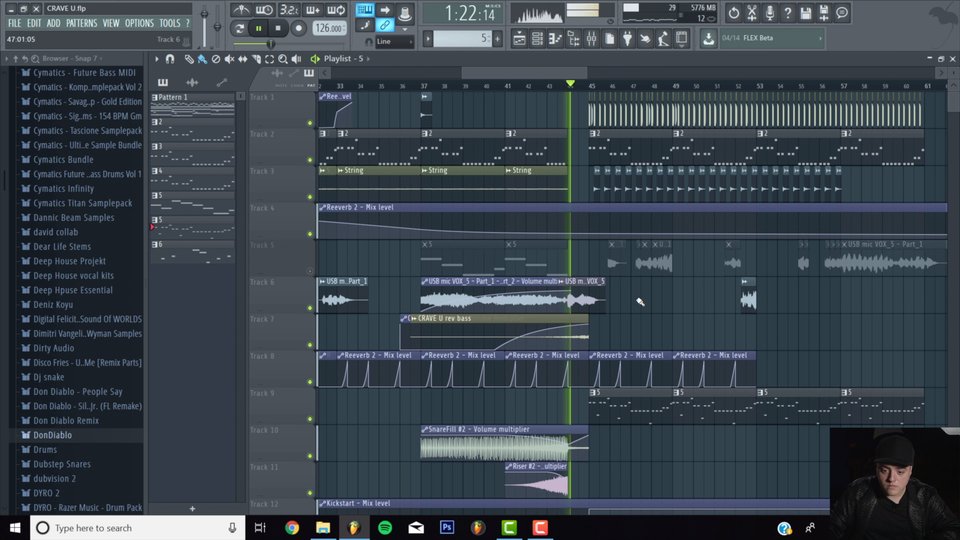Open the Pattern 1 clip menu icon
The height and width of the screenshot is (540, 960).
[154, 97]
